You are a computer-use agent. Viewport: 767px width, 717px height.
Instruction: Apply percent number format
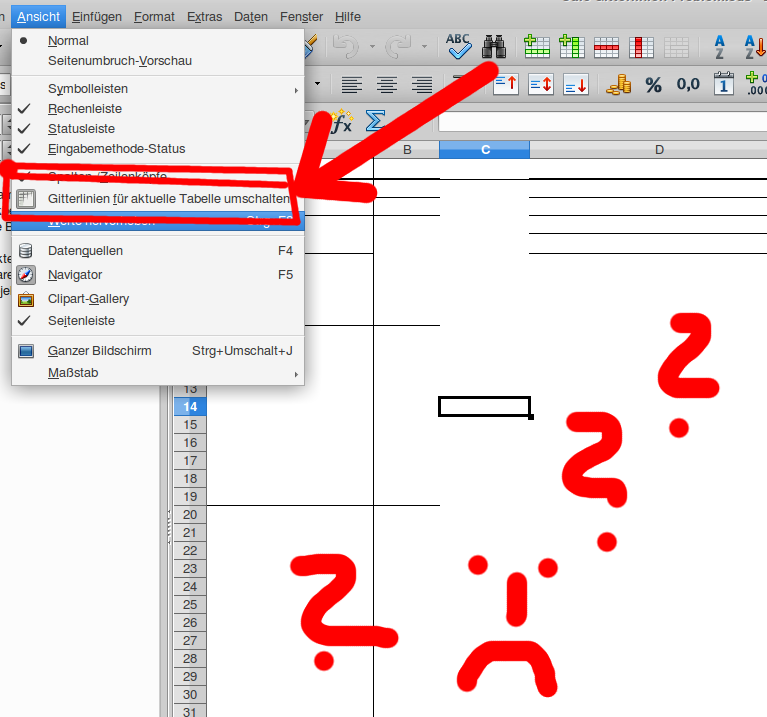[x=653, y=85]
